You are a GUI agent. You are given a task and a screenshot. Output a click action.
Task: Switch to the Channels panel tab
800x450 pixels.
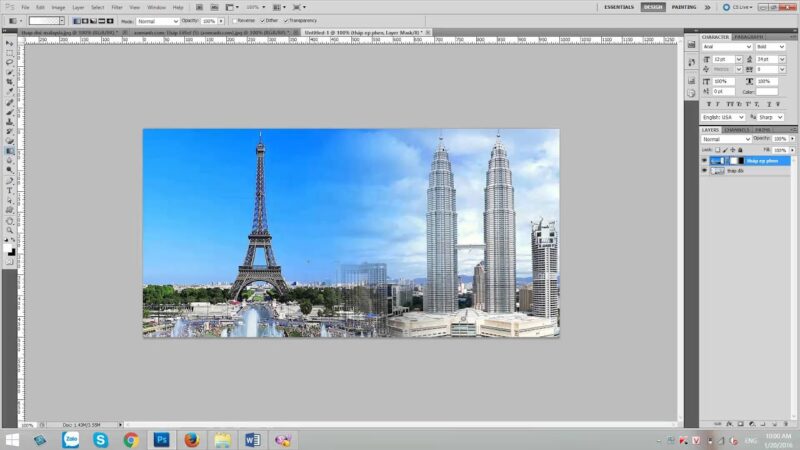pyautogui.click(x=737, y=130)
